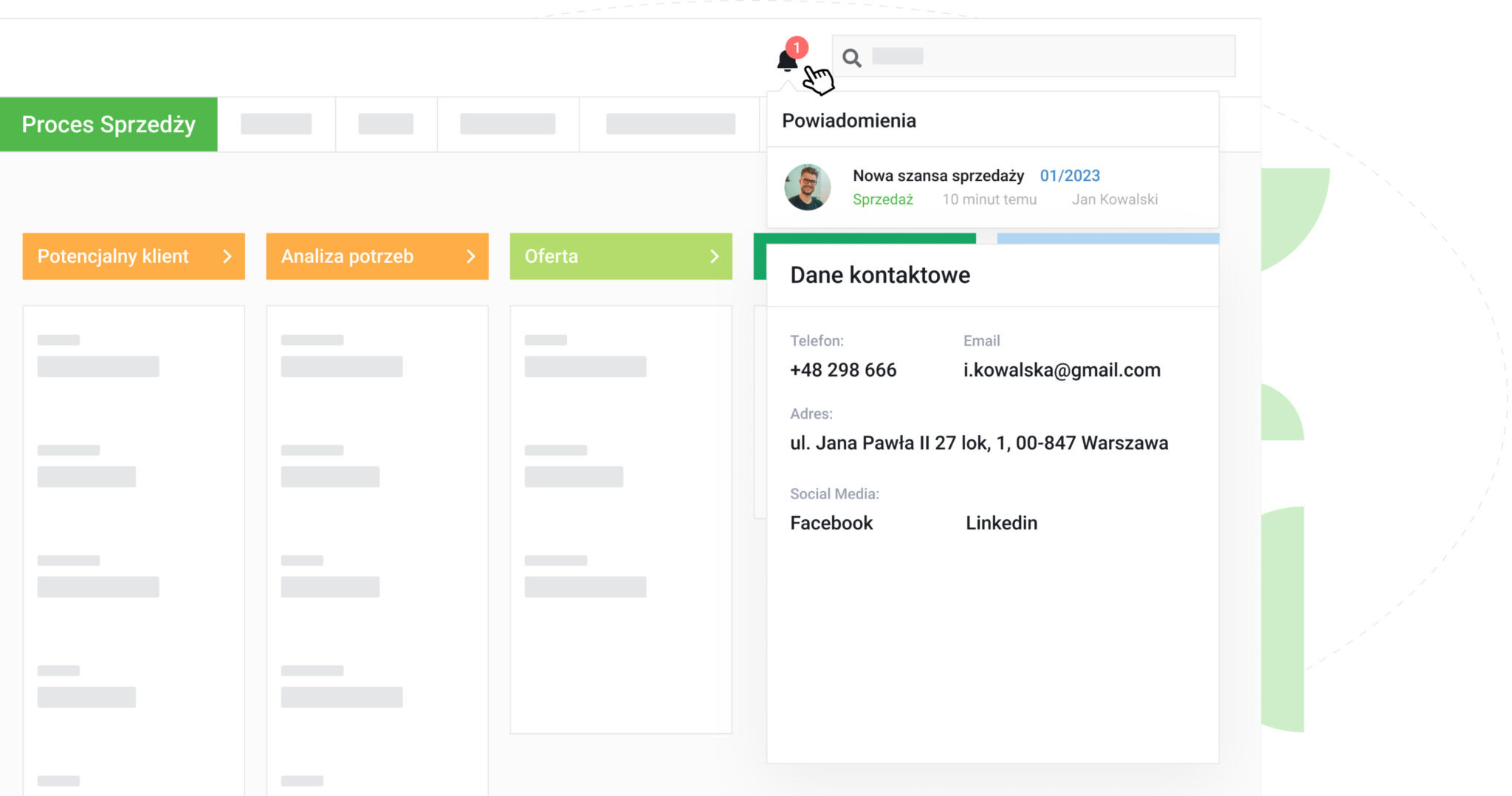
Task: Select the Warszawa address under Adres
Action: coord(979,443)
